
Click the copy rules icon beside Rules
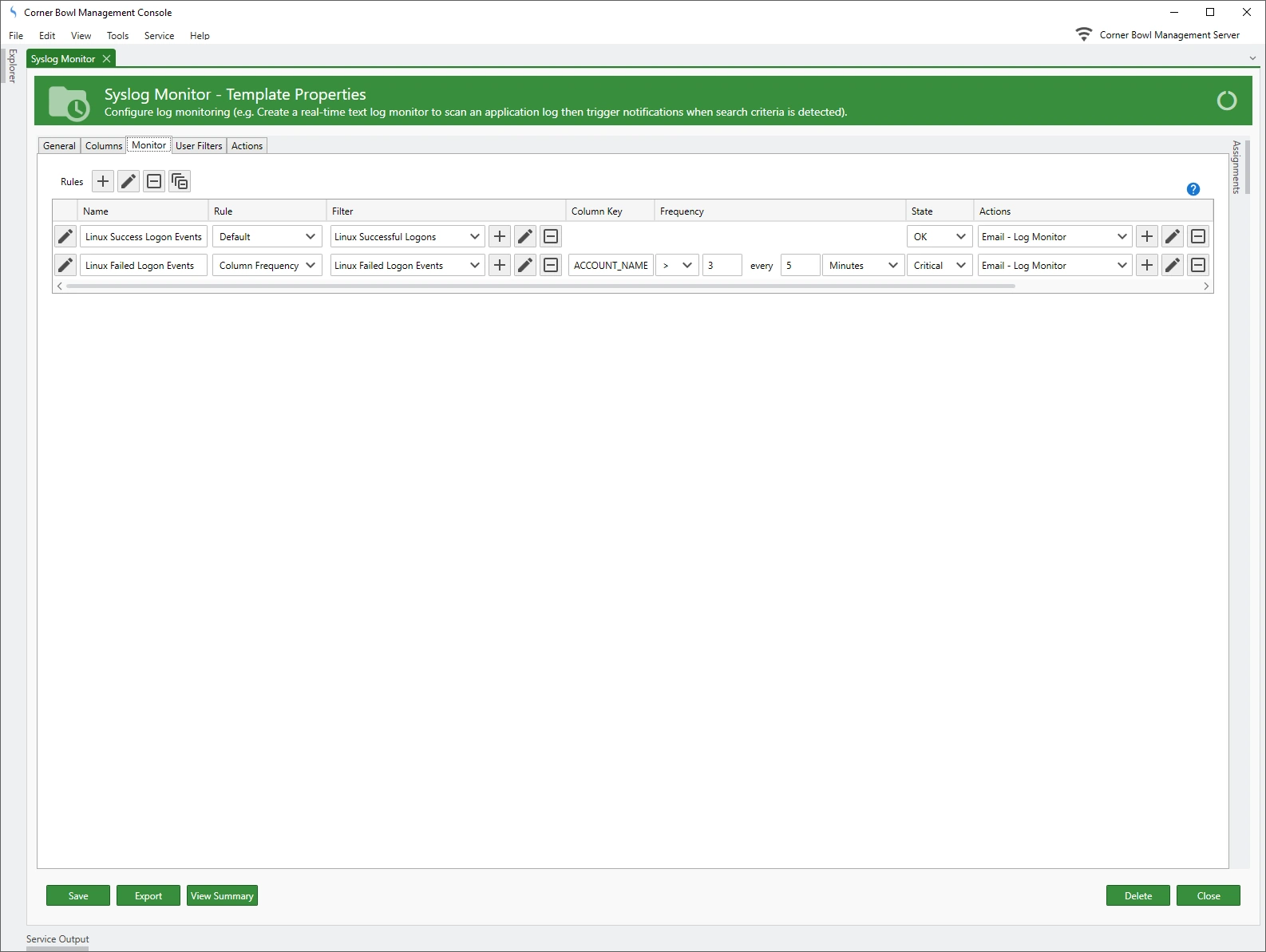180,181
